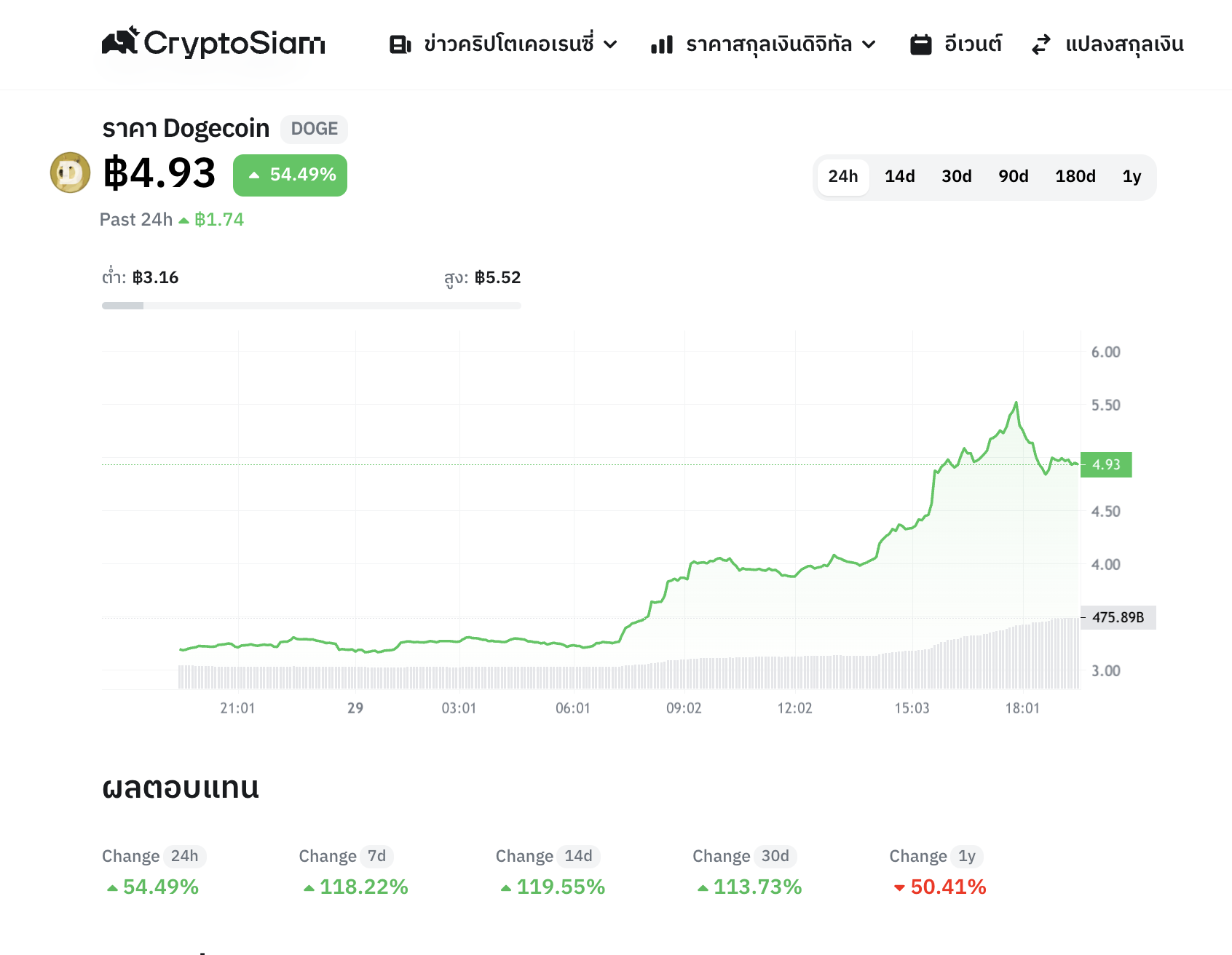Expand the ราคาสกุลเงินดิจิทัล menu chevron

[869, 45]
